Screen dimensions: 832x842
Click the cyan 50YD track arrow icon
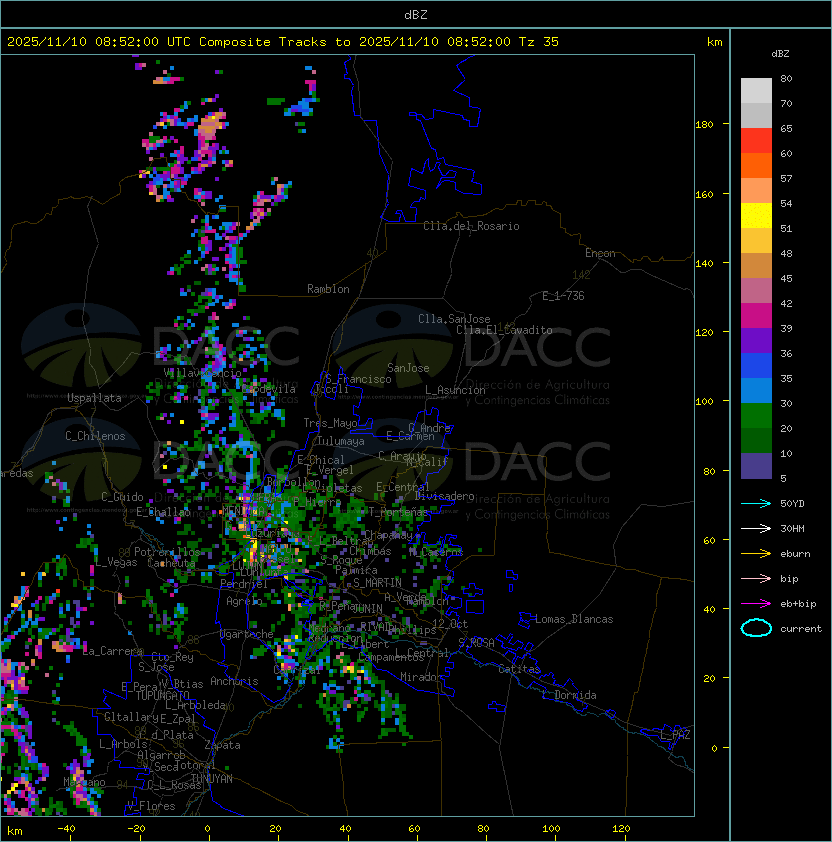coord(756,503)
